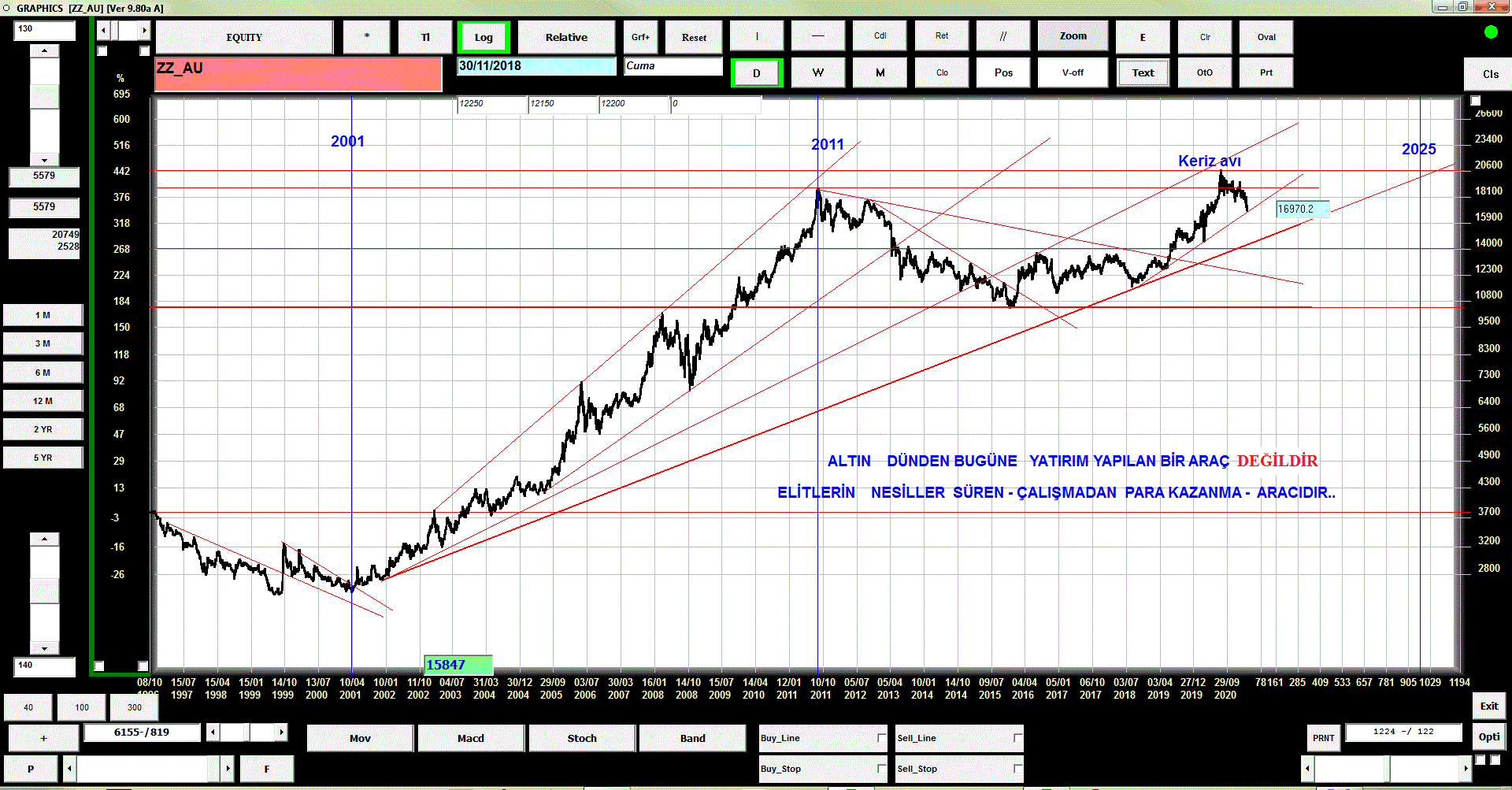1512x790 pixels.
Task: Select the 1 M period button
Action: point(43,315)
